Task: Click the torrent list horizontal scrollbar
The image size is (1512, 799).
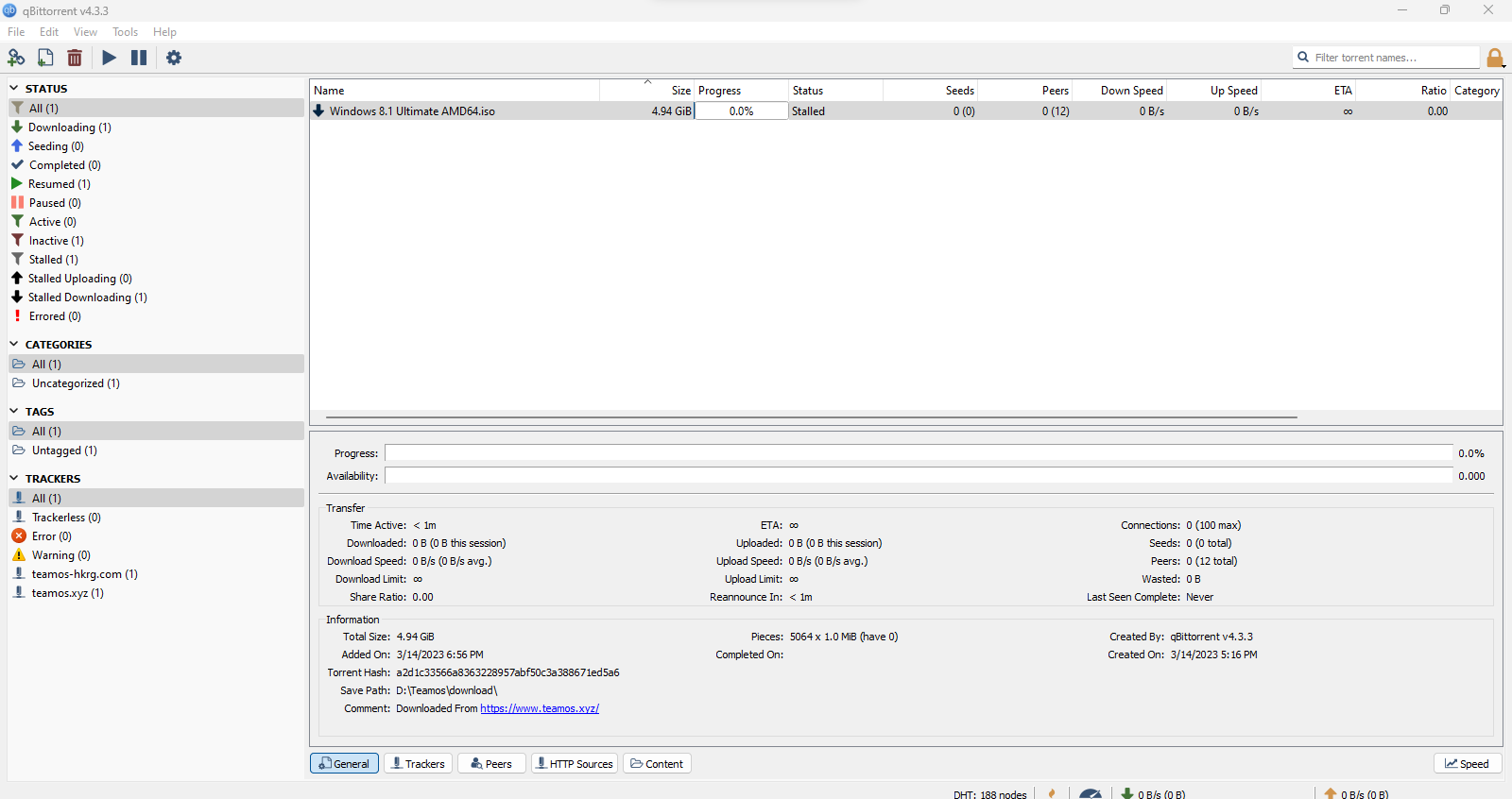Action: (x=812, y=416)
